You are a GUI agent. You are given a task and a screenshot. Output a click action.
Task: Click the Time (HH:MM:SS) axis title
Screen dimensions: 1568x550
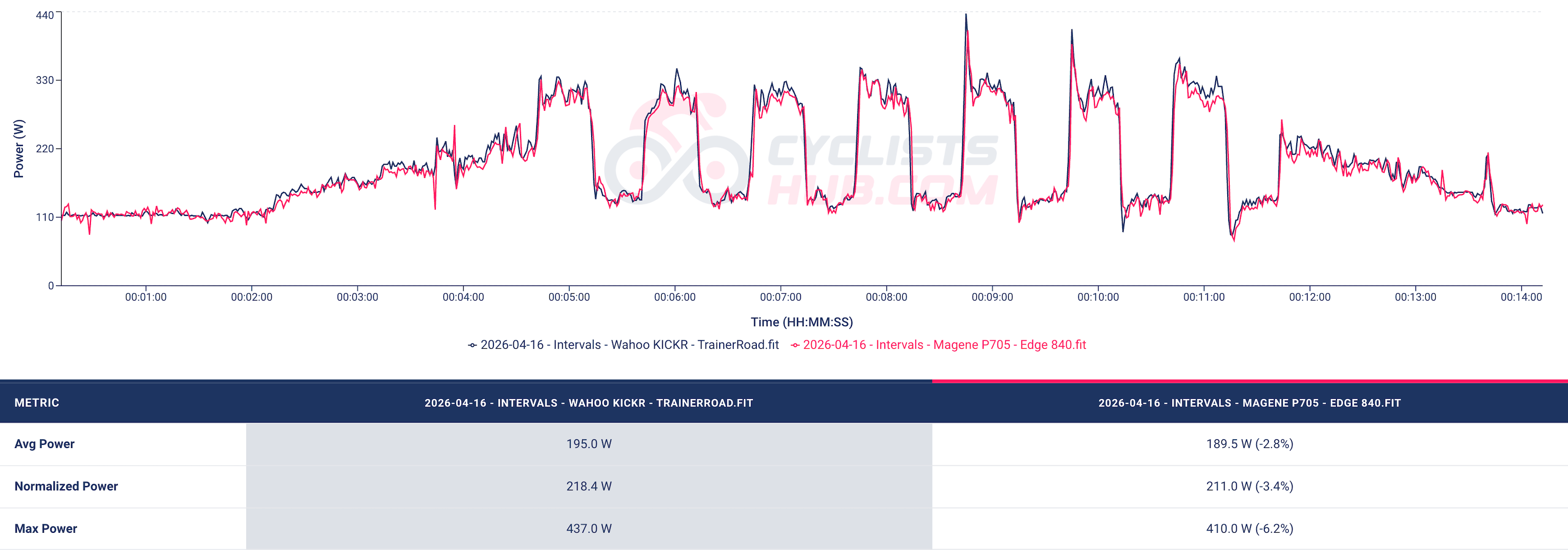801,322
